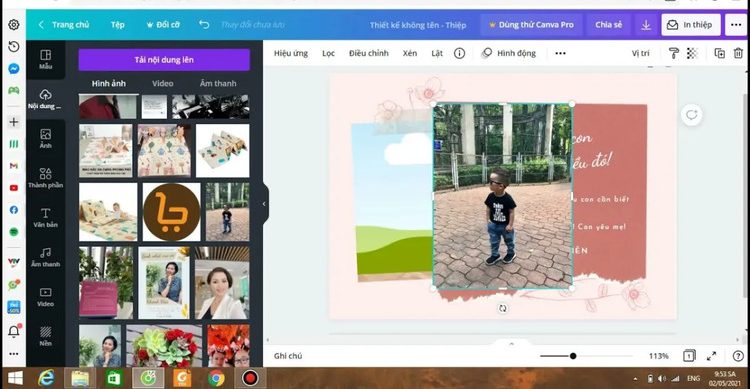Click the delete trash icon
750x389 pixels.
coord(738,53)
